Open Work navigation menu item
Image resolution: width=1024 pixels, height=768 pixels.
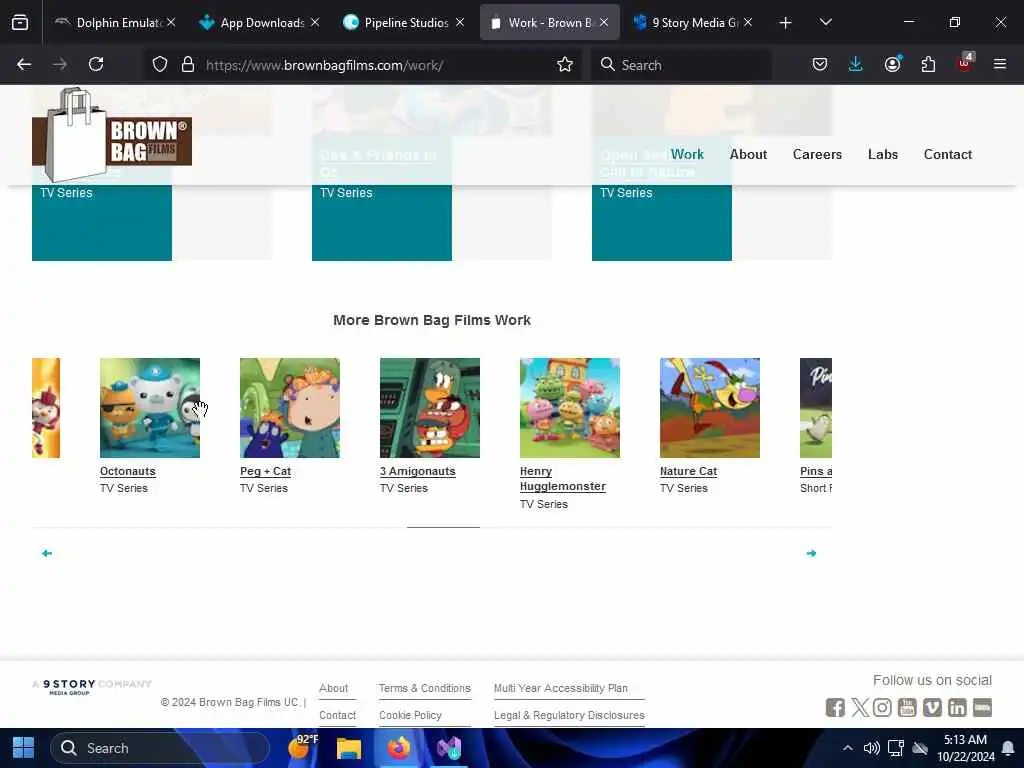pyautogui.click(x=687, y=154)
